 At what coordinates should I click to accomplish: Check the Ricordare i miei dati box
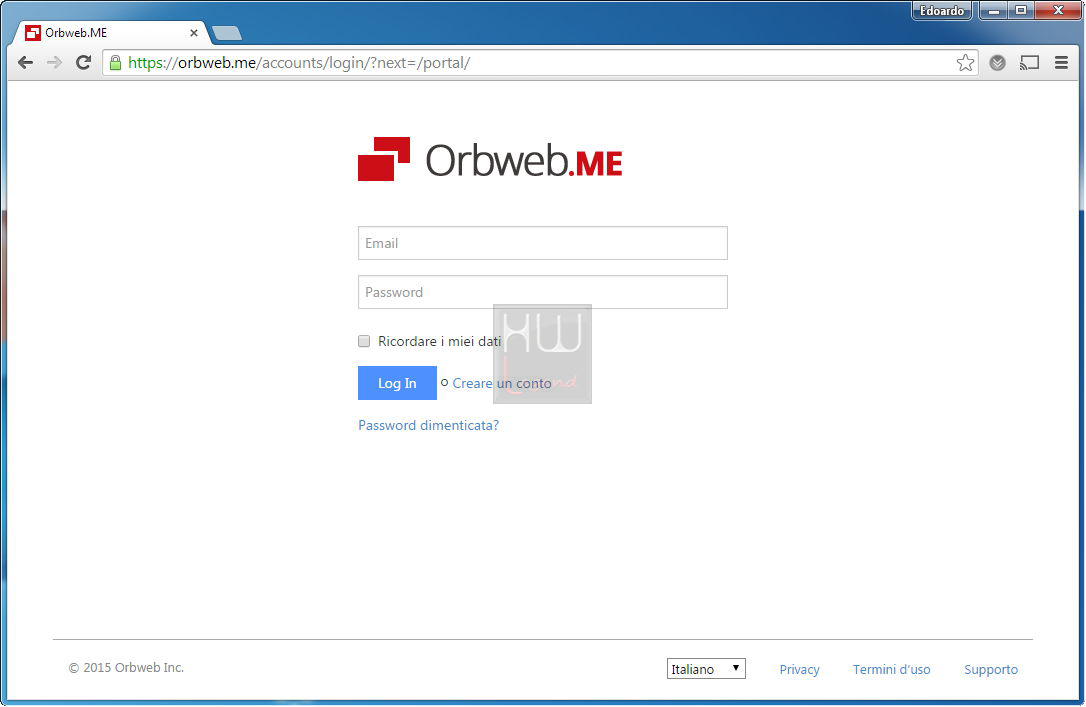coord(364,341)
